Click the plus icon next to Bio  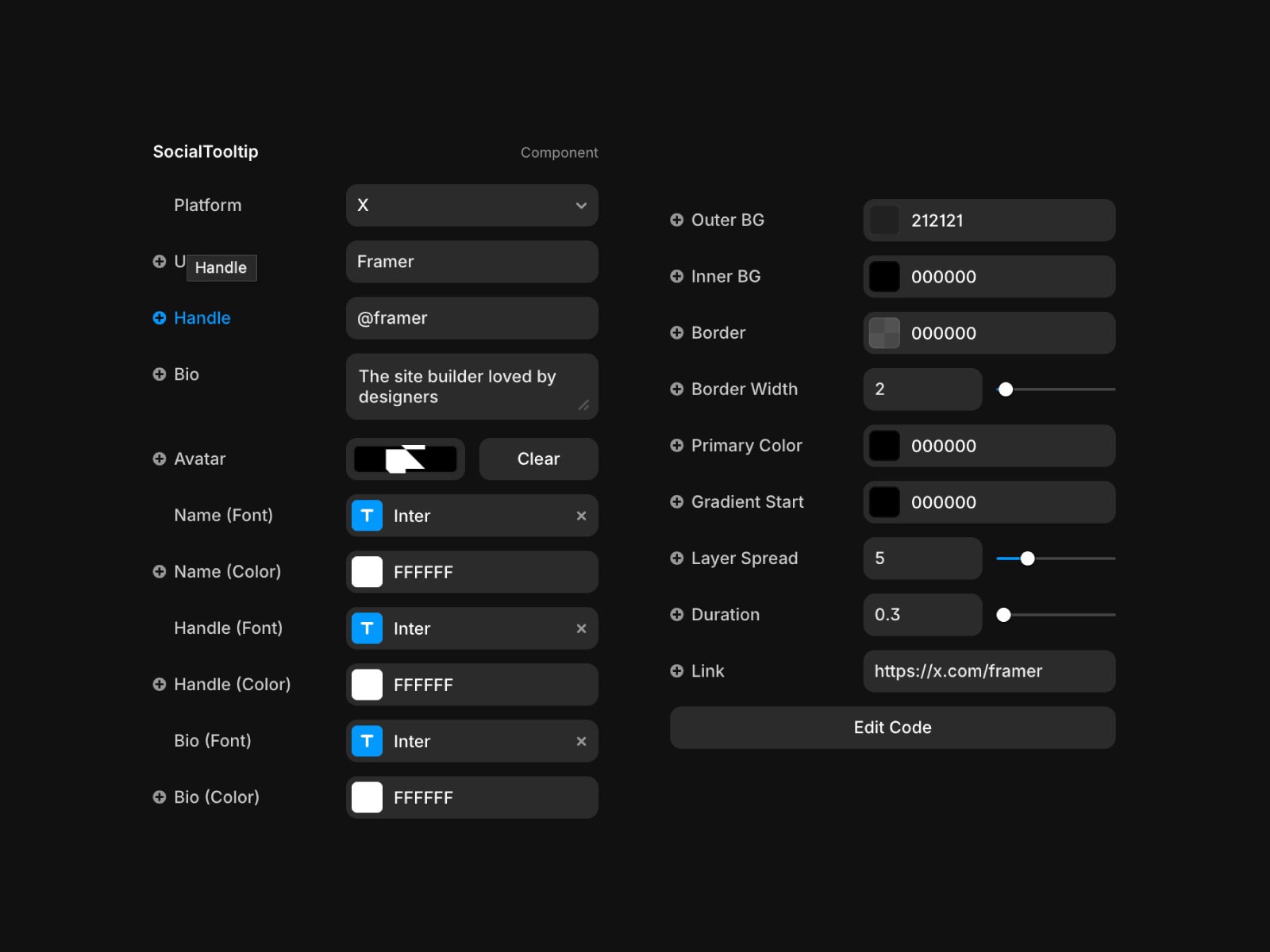(x=160, y=374)
